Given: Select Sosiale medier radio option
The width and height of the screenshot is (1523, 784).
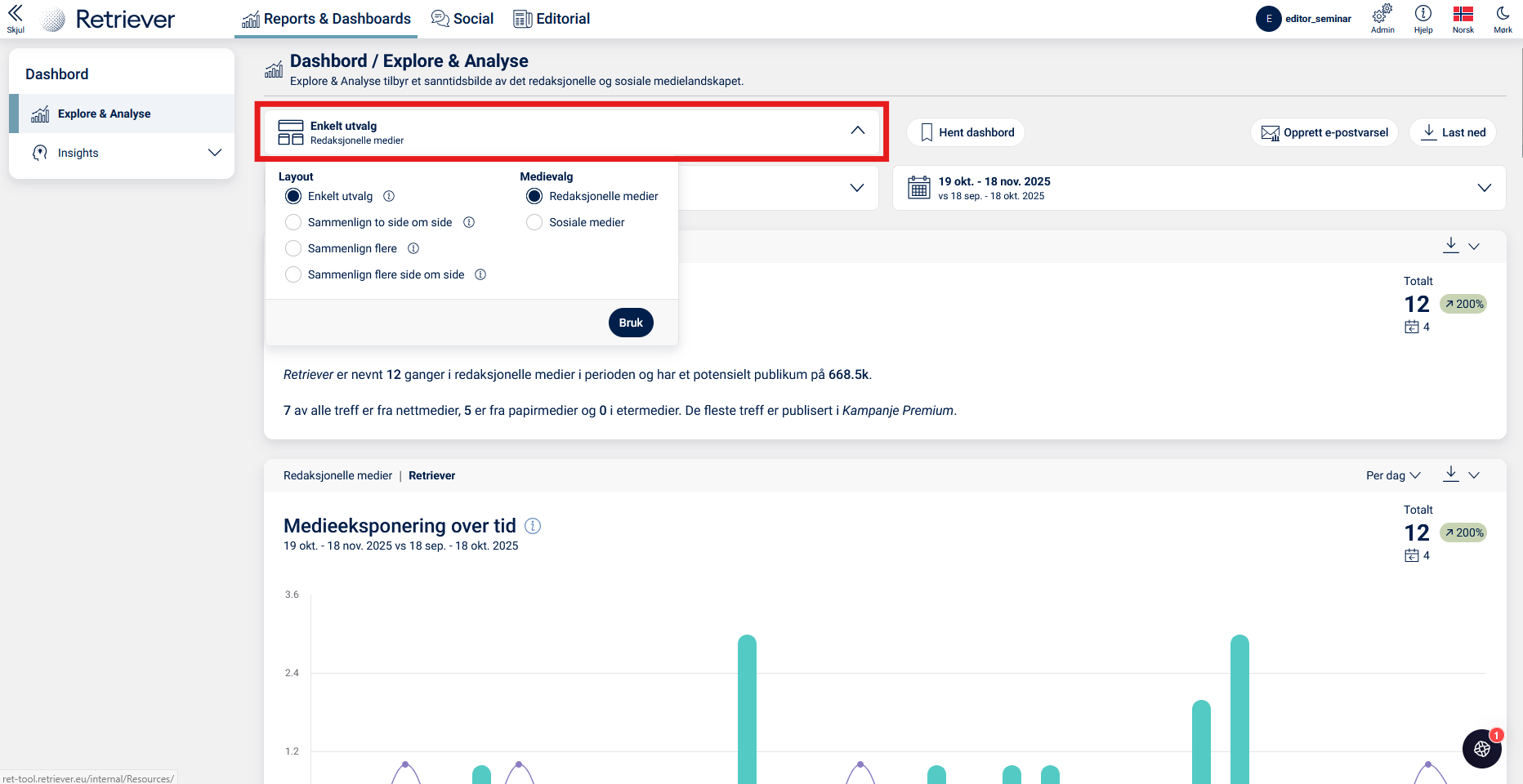Looking at the screenshot, I should (534, 222).
